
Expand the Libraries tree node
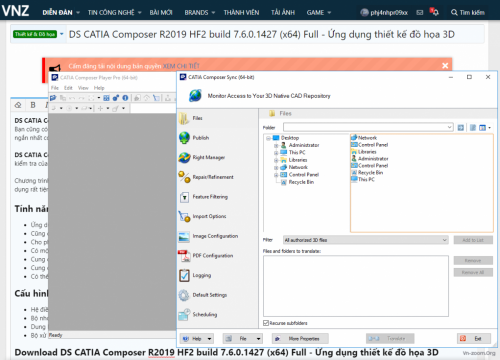click(x=276, y=160)
